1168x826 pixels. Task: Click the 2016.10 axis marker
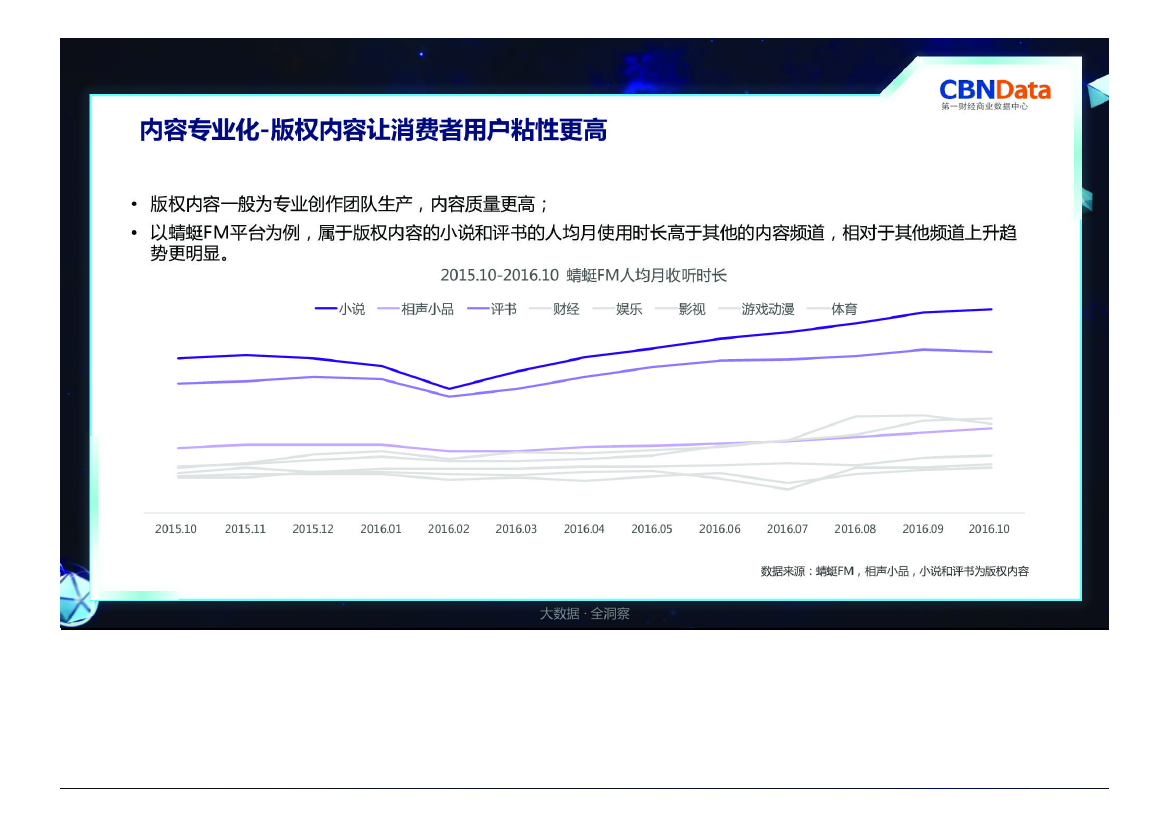point(990,529)
